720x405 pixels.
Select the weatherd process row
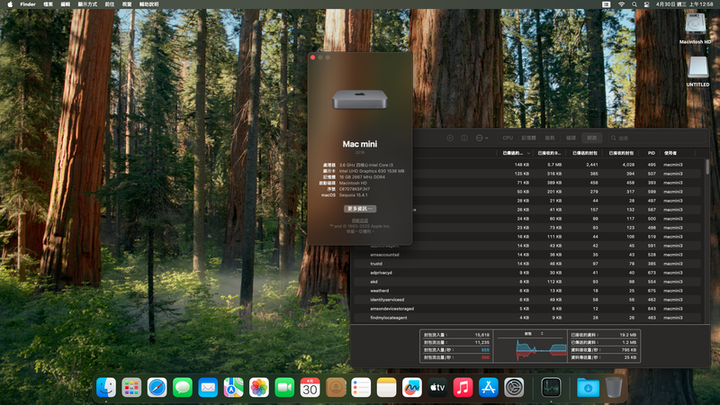pyautogui.click(x=527, y=291)
